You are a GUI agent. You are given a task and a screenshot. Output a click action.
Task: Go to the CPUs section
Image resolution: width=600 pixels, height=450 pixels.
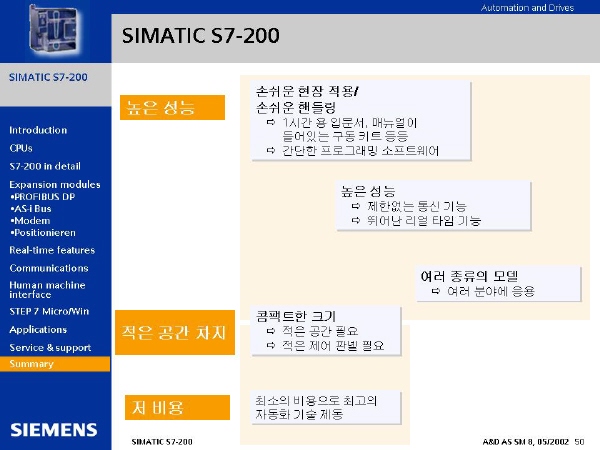pyautogui.click(x=21, y=148)
